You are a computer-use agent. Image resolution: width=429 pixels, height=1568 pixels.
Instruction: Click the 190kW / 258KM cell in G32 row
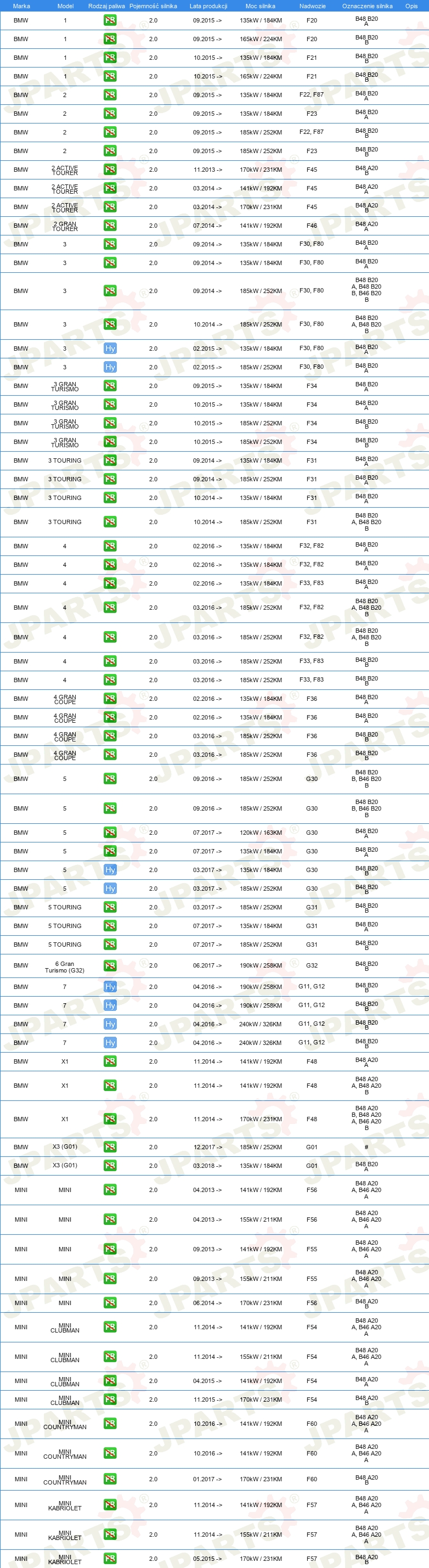tap(261, 965)
